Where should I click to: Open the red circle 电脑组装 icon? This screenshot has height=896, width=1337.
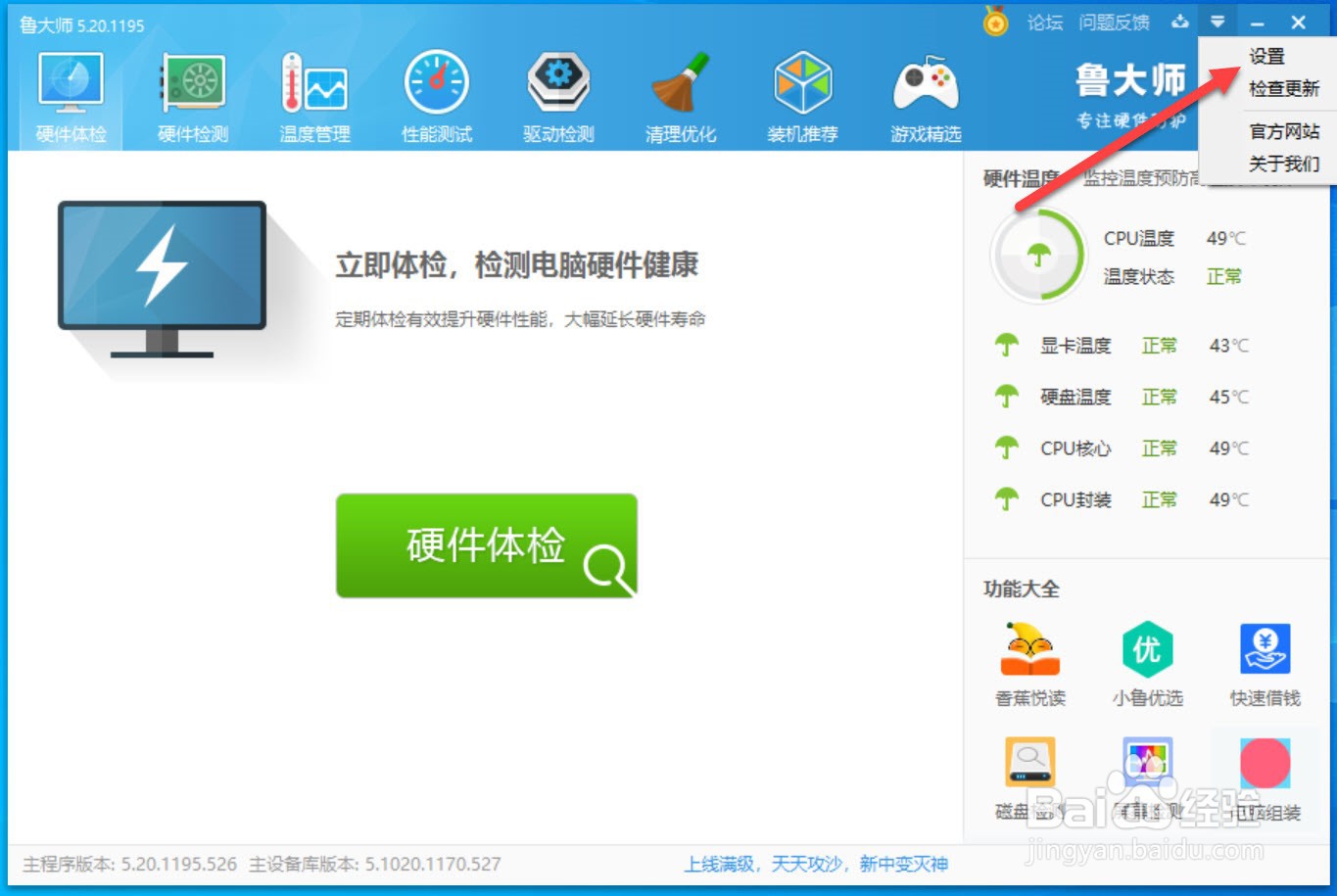click(1265, 763)
